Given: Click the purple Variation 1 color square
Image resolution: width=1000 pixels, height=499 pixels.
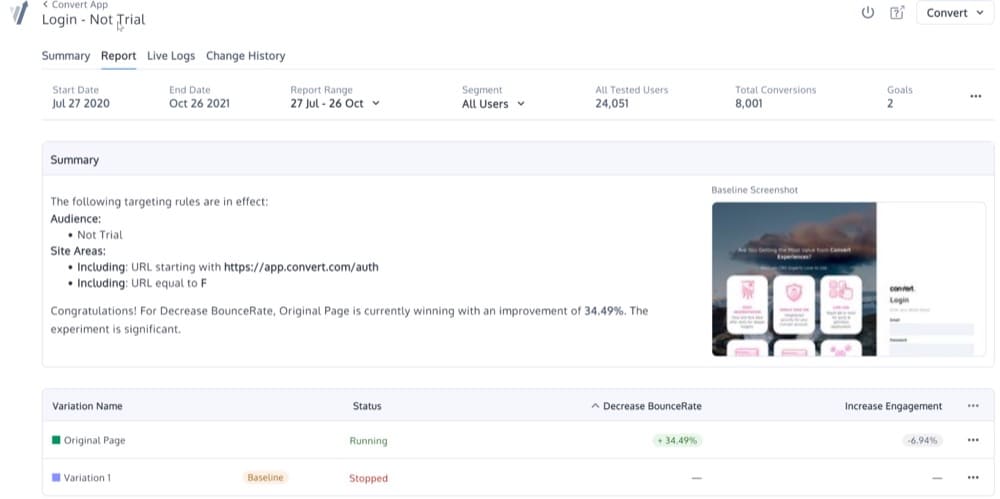Looking at the screenshot, I should pos(56,477).
